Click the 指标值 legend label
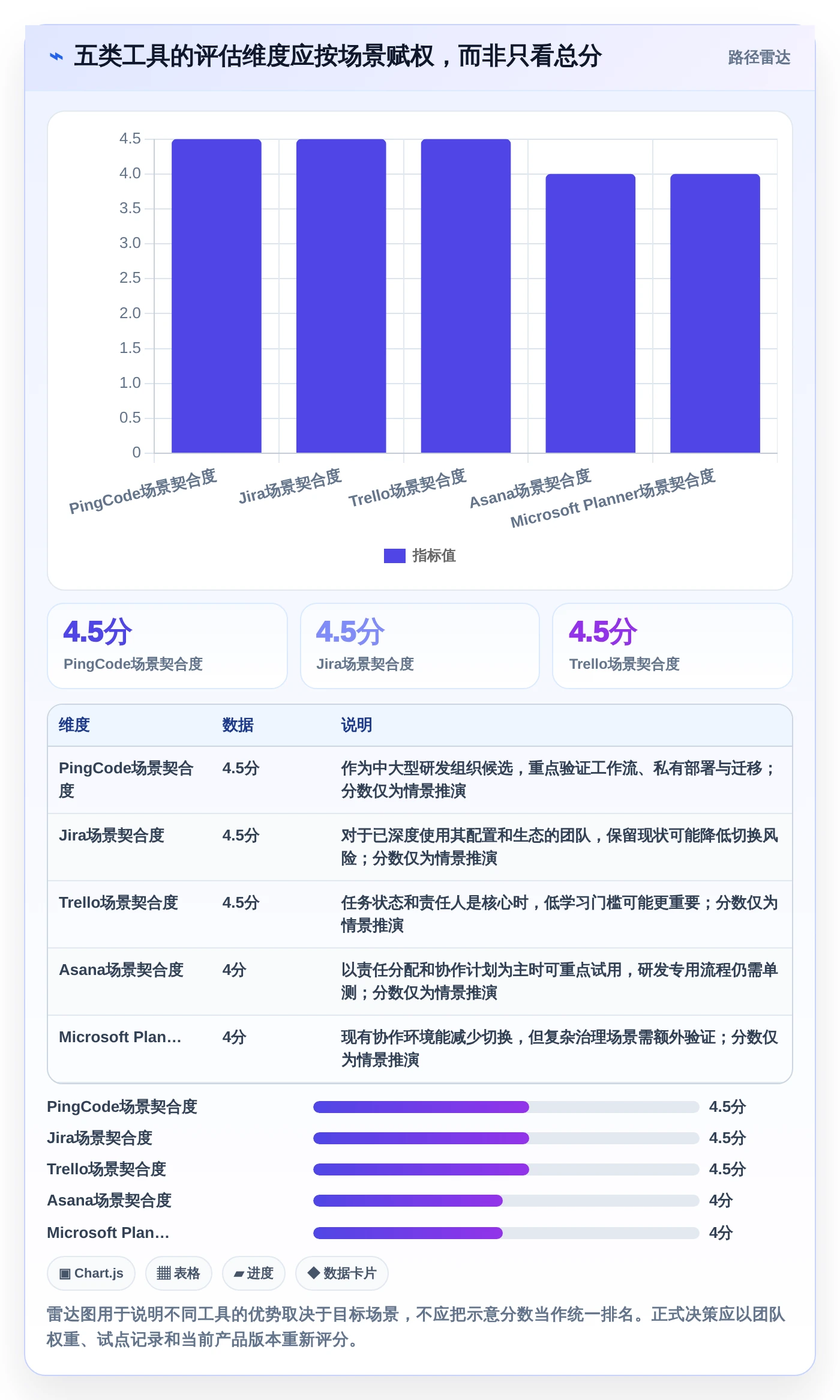This screenshot has height=1400, width=840. (x=434, y=556)
